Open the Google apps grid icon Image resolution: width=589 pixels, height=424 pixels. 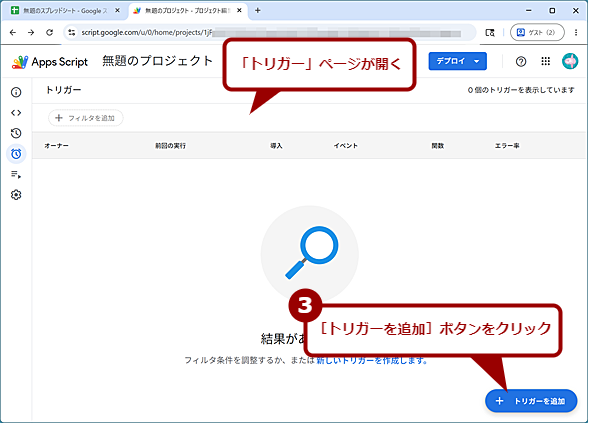point(545,61)
